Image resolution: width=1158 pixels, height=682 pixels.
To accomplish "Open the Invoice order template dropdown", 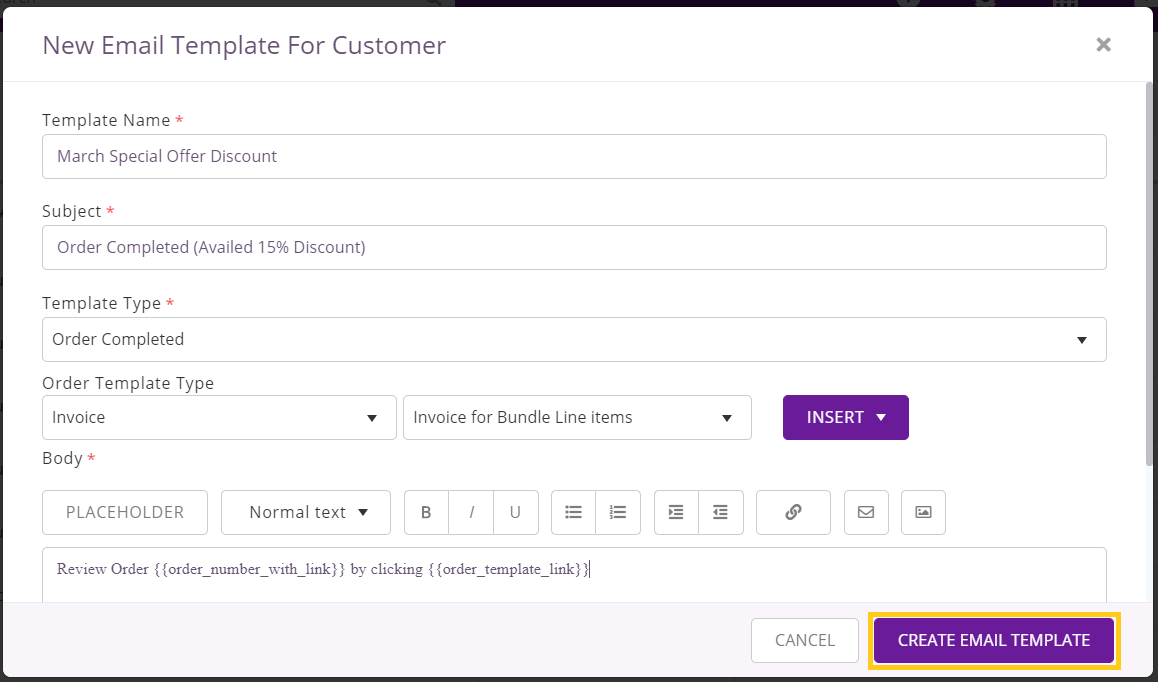I will click(x=219, y=417).
